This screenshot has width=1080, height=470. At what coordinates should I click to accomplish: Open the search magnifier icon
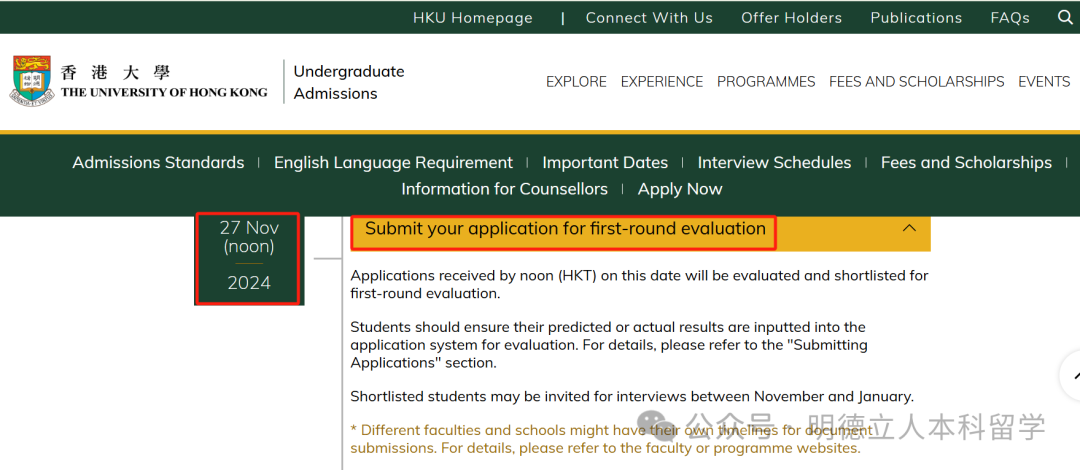(x=1065, y=17)
